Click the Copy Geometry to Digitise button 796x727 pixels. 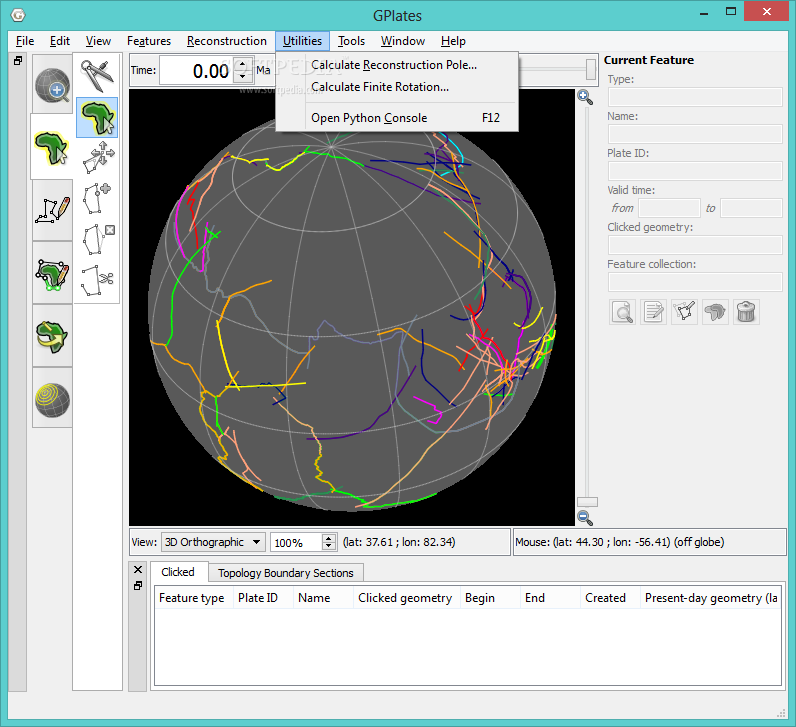[x=684, y=312]
